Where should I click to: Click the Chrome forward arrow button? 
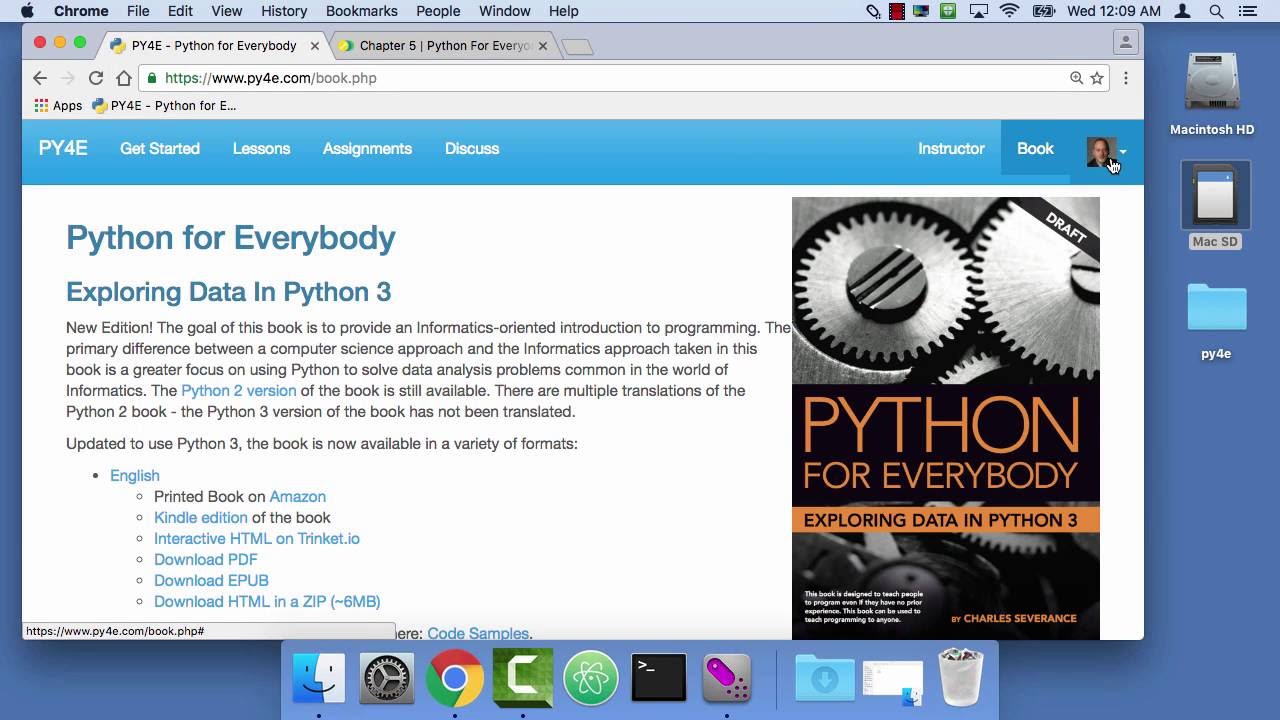68,78
